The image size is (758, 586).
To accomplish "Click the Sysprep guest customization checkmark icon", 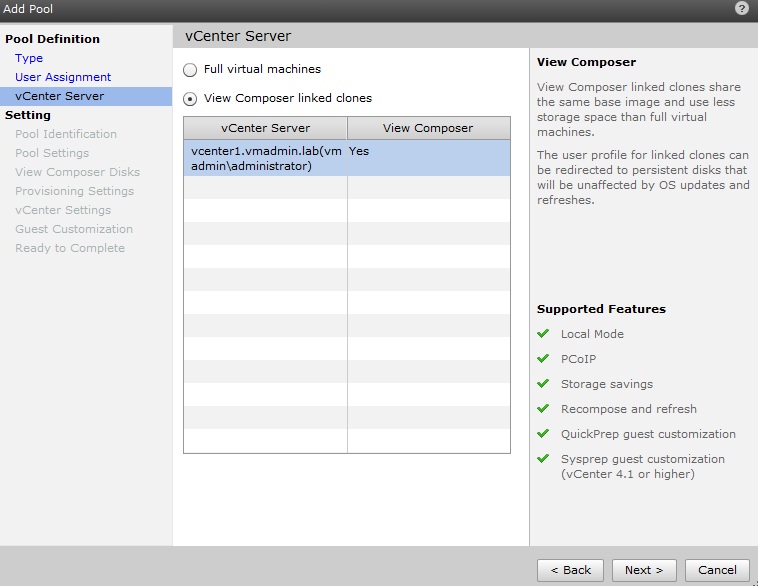I will point(543,458).
